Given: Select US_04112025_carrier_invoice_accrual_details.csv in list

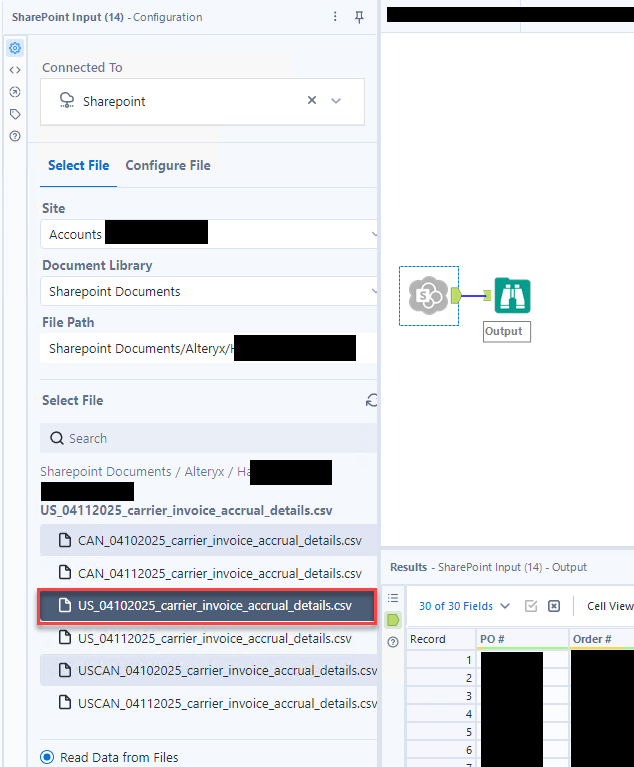Looking at the screenshot, I should coord(209,638).
